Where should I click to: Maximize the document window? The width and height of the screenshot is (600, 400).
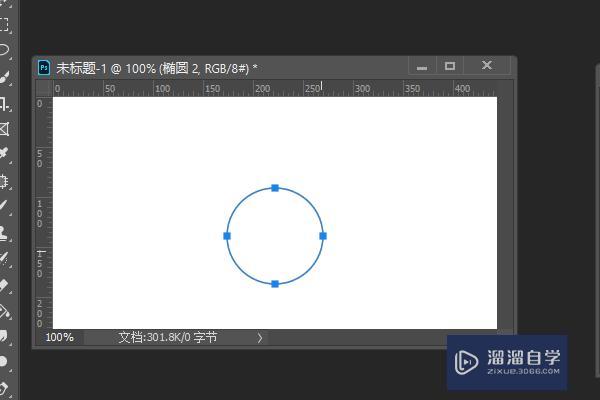[450, 66]
